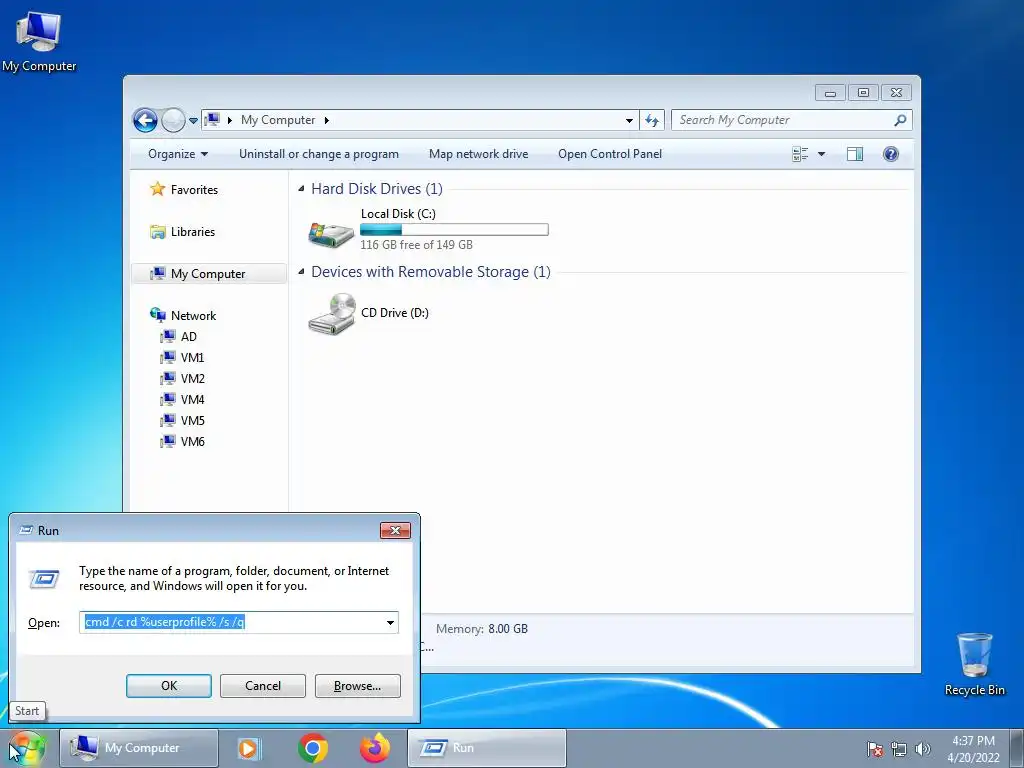1024x768 pixels.
Task: Change your view icon in toolbar
Action: pyautogui.click(x=800, y=154)
